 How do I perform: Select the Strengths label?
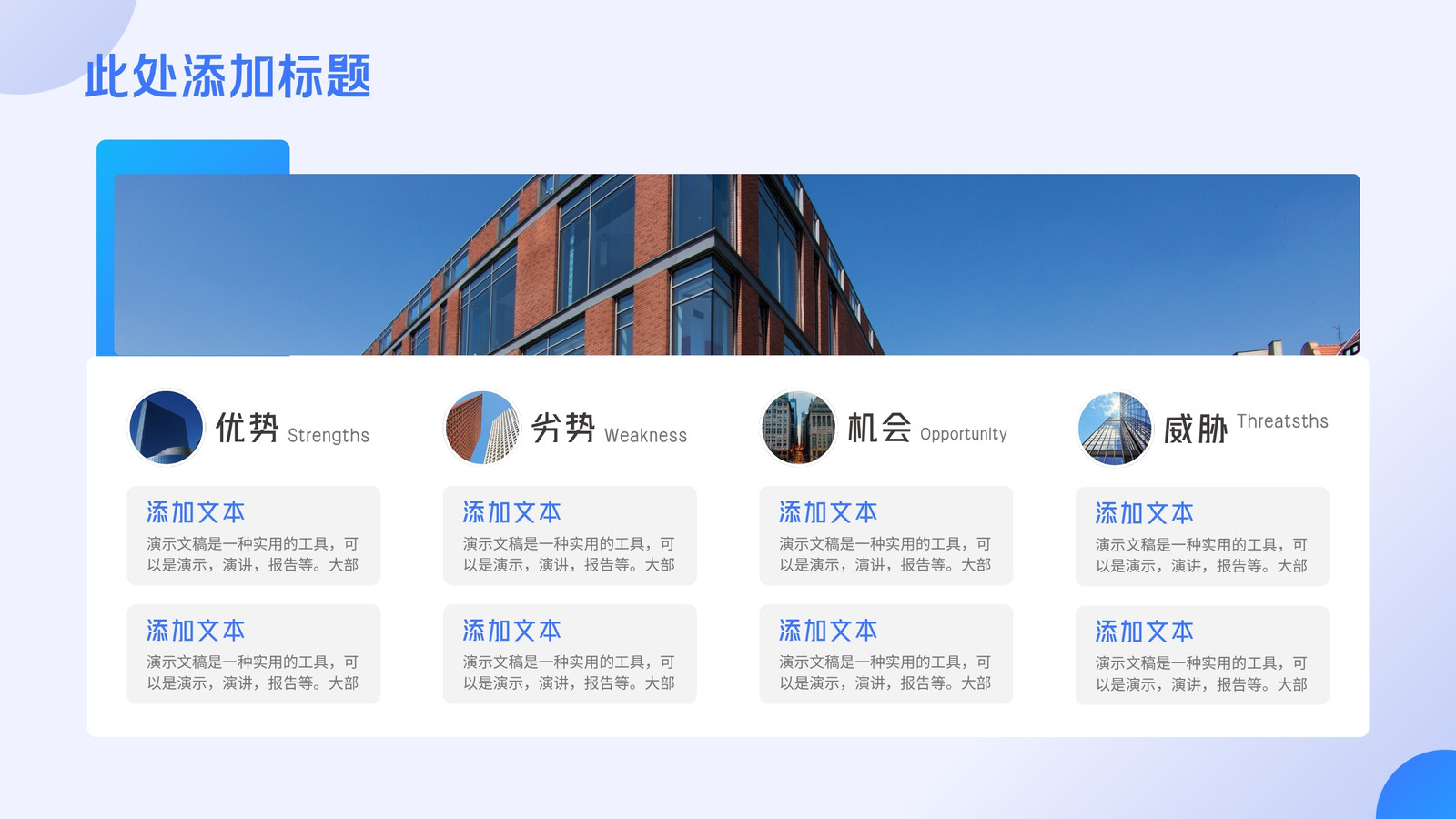click(329, 436)
